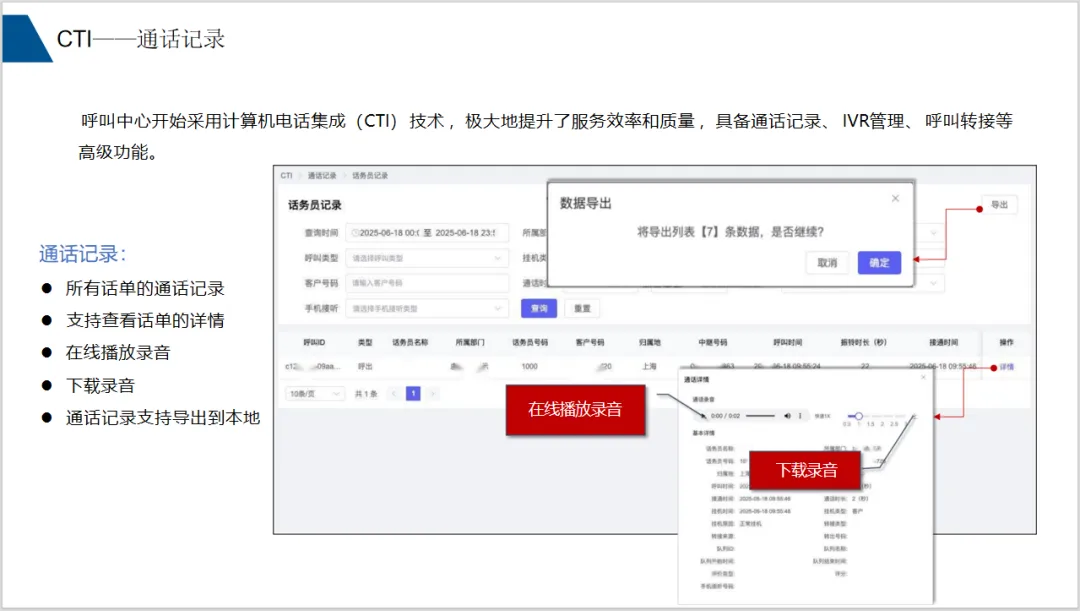Open the 呼叫类型 dropdown
The height and width of the screenshot is (611, 1080).
click(427, 258)
